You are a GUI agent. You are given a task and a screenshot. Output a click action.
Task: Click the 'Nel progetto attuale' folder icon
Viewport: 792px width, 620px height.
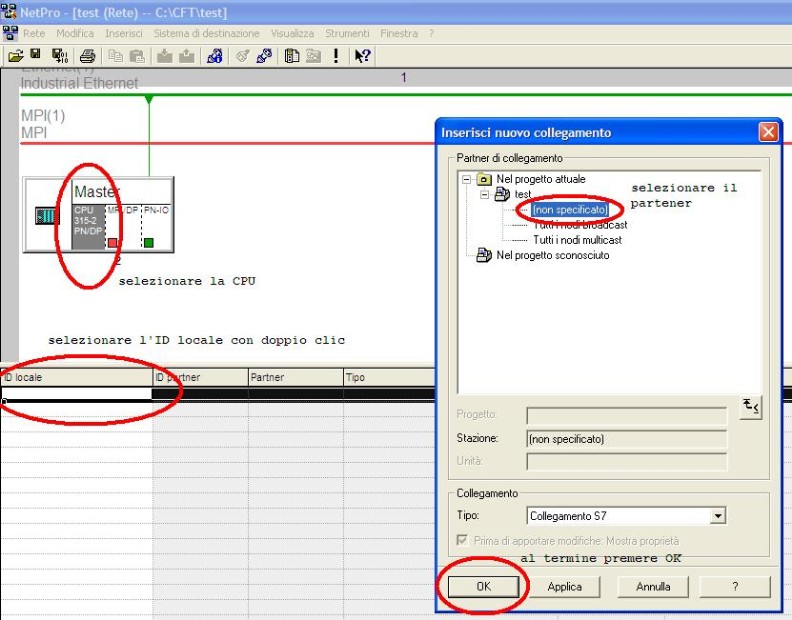pos(484,179)
